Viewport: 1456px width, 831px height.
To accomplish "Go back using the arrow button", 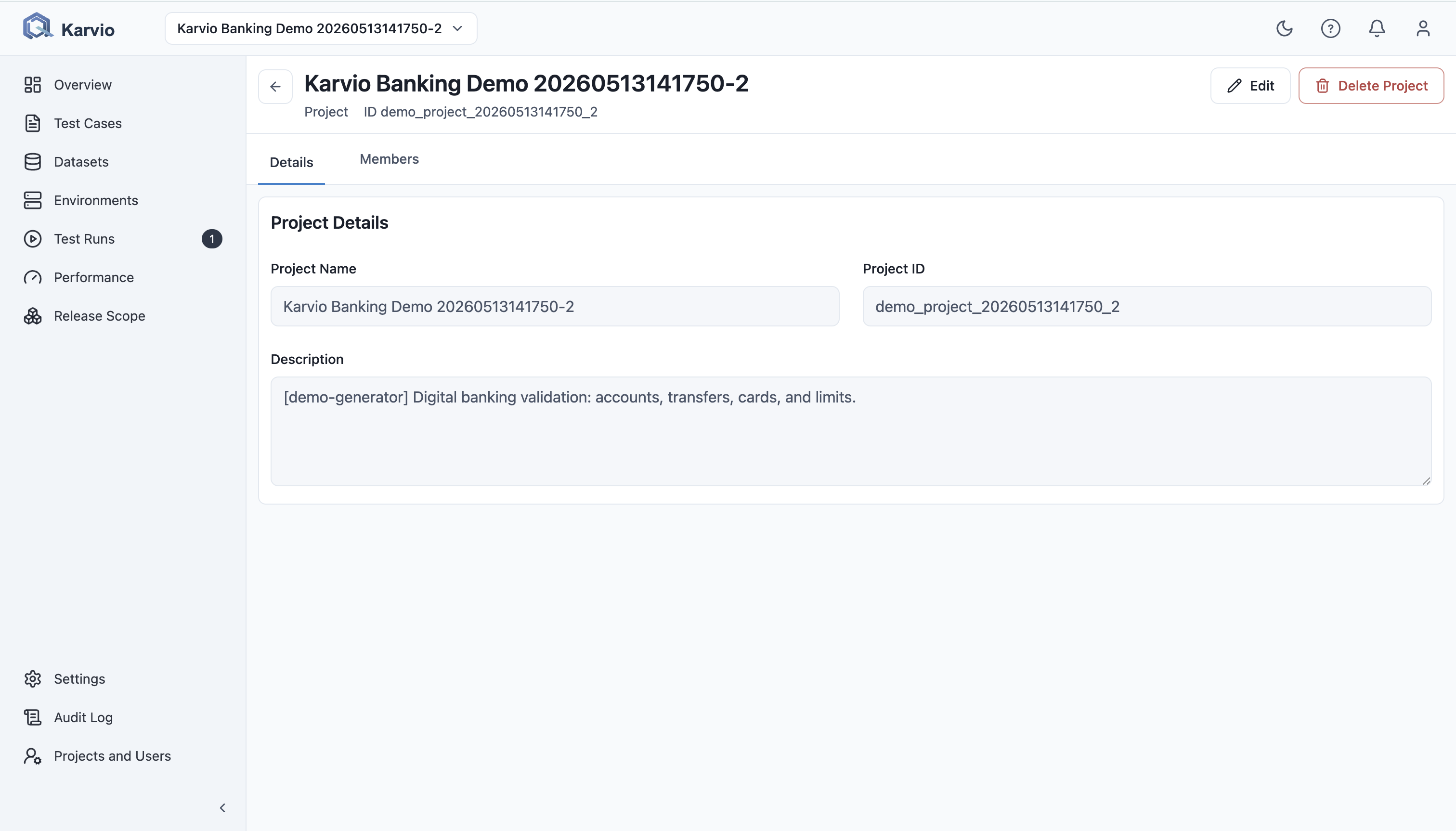I will [275, 87].
